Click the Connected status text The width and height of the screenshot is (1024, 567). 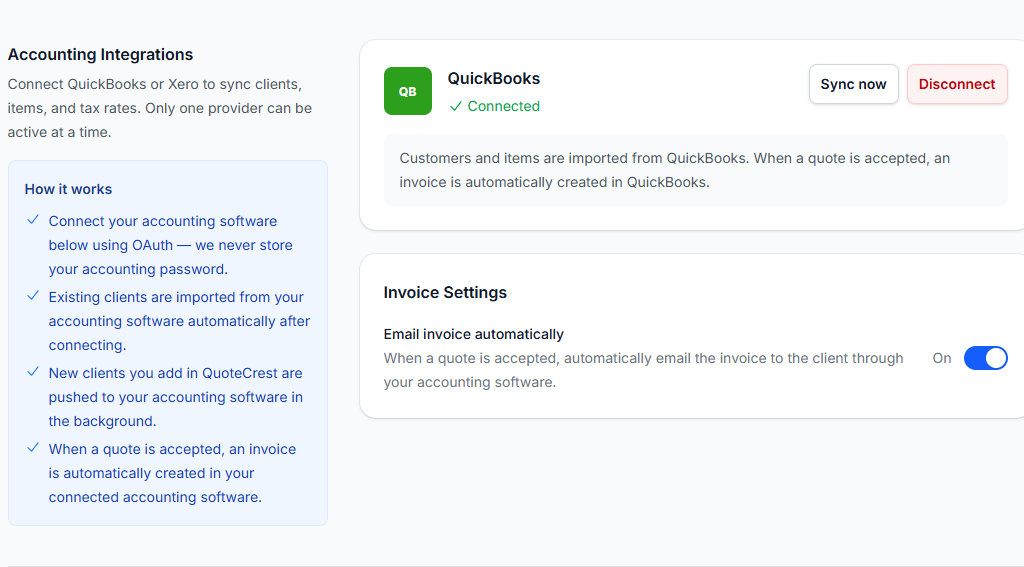coord(504,106)
